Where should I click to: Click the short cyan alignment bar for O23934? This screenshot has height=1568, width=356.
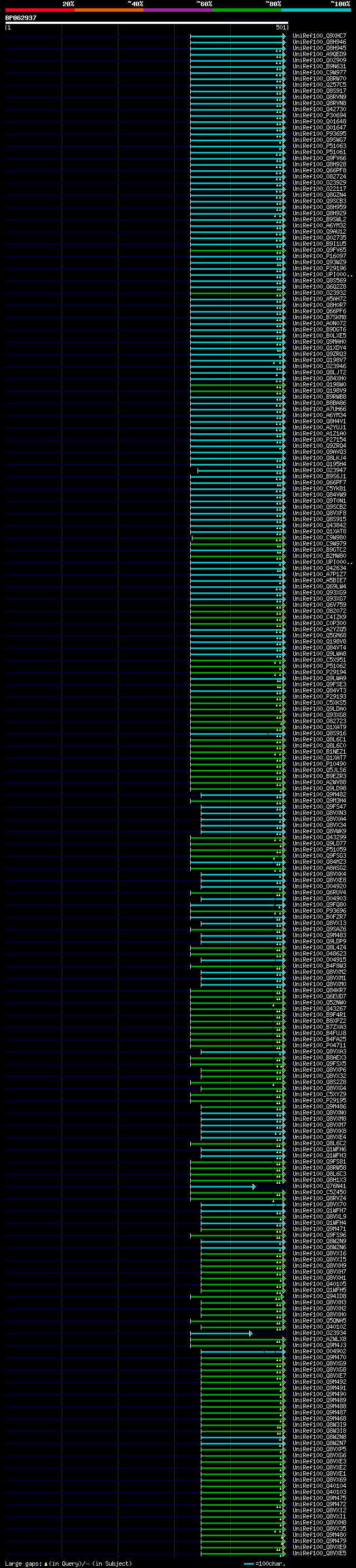coord(221,1333)
